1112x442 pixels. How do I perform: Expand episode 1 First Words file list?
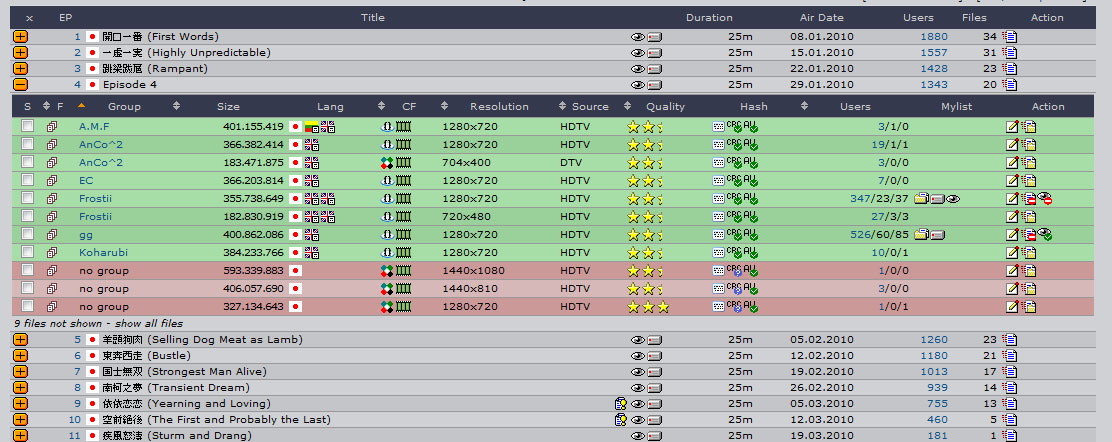tap(20, 36)
